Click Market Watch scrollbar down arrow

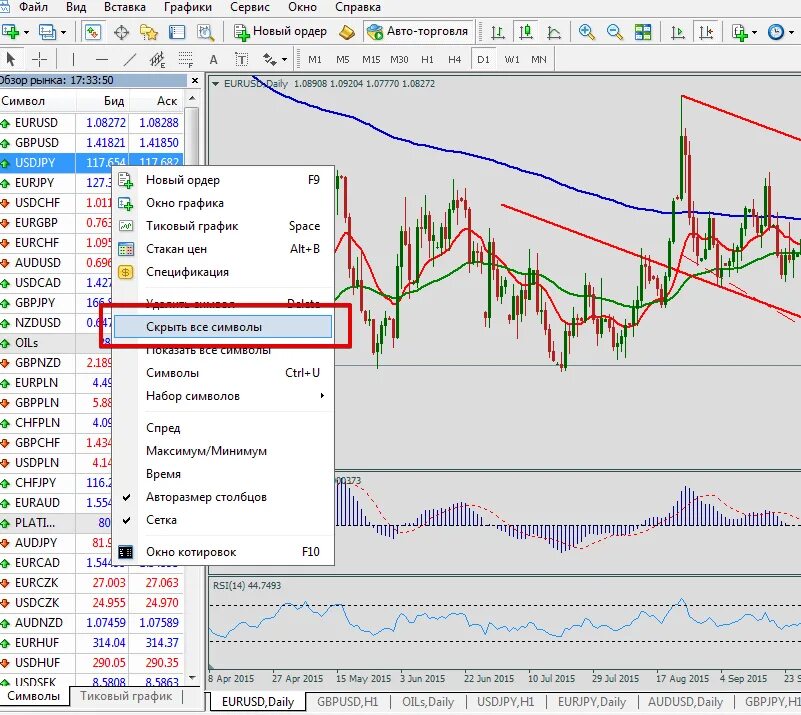point(192,678)
